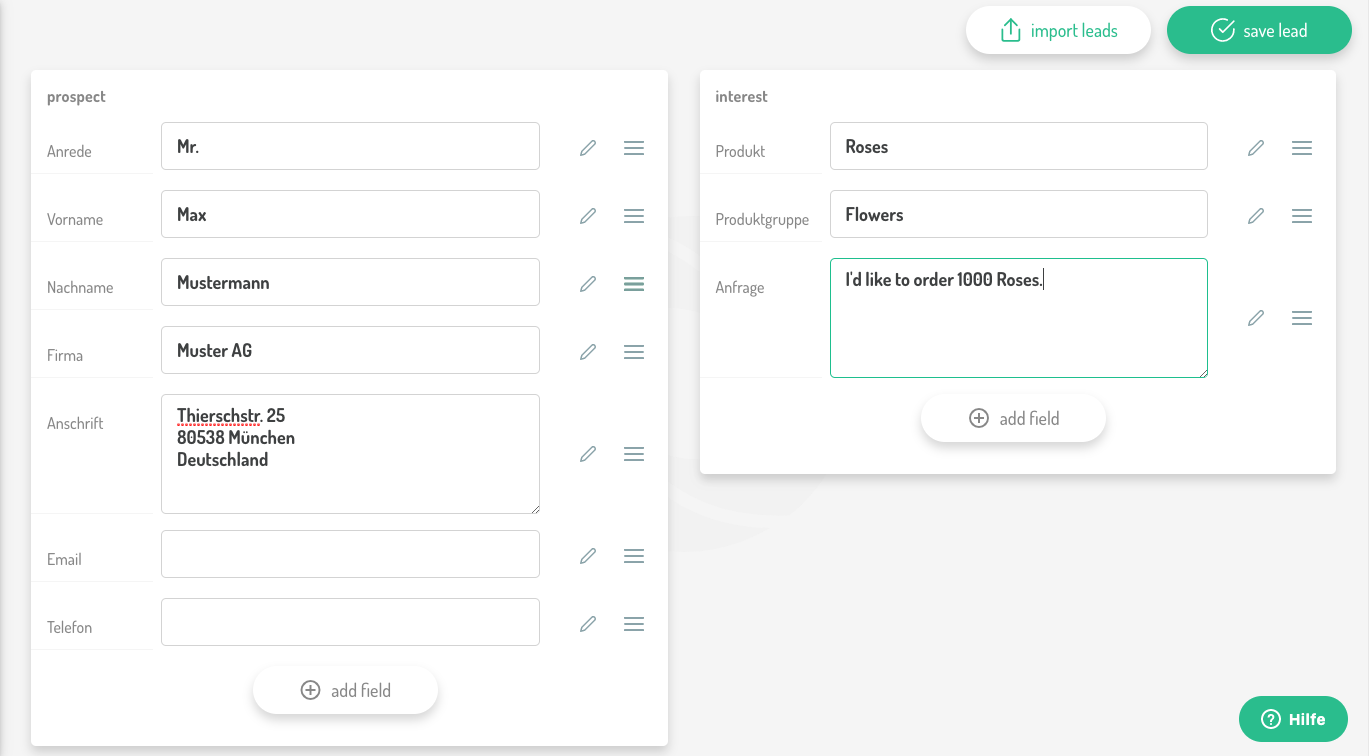Click into the empty Telefon input
1369x756 pixels.
point(350,622)
